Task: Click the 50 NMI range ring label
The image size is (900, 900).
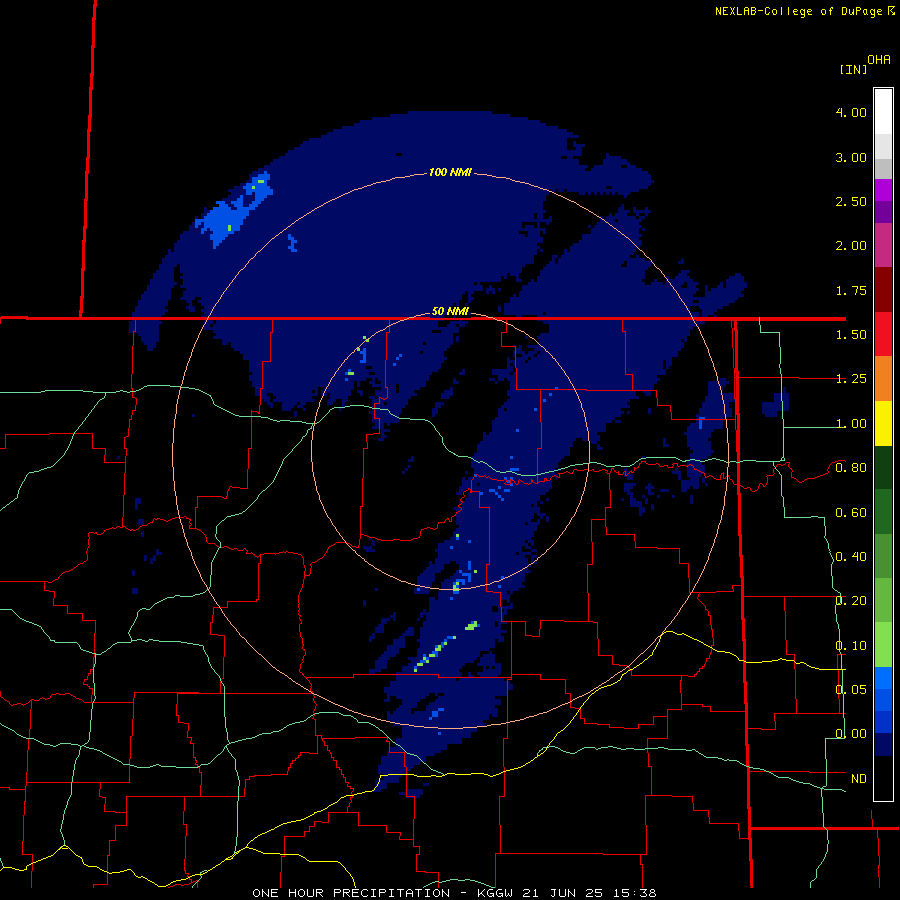Action: pos(450,312)
